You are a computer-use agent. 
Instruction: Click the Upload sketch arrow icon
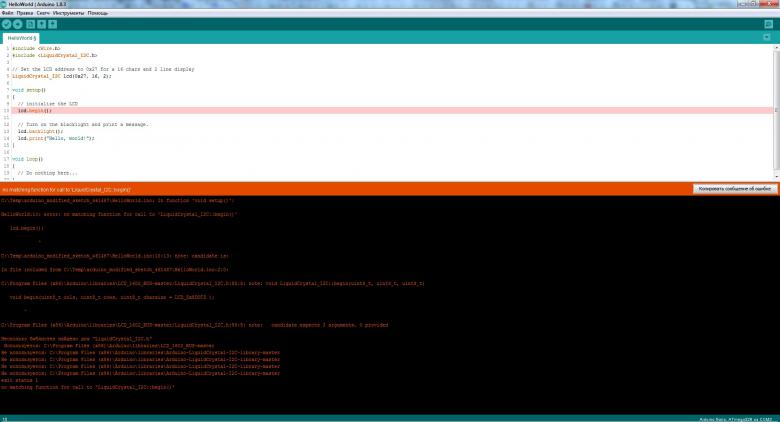[x=17, y=23]
